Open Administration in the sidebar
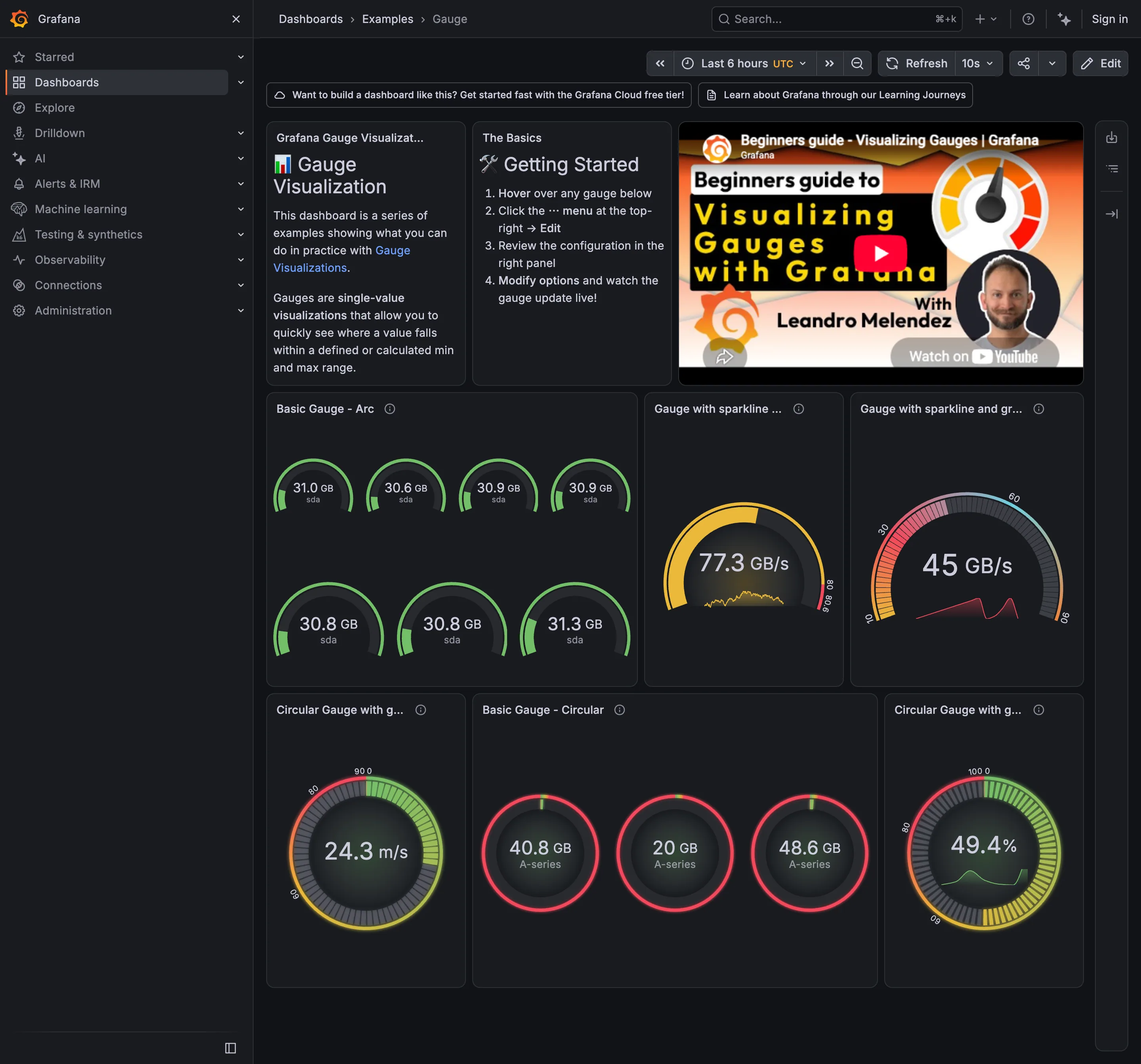1141x1064 pixels. click(73, 311)
